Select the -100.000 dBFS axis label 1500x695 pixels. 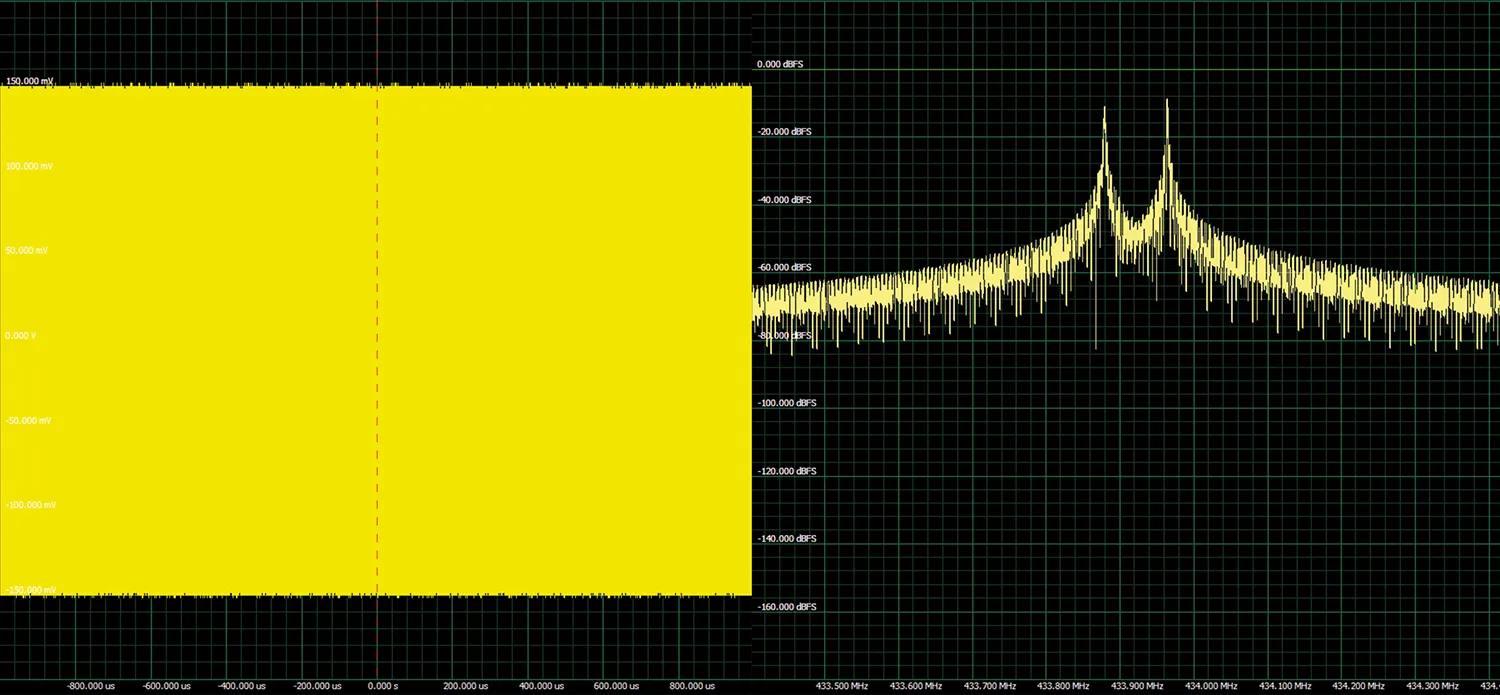[787, 403]
